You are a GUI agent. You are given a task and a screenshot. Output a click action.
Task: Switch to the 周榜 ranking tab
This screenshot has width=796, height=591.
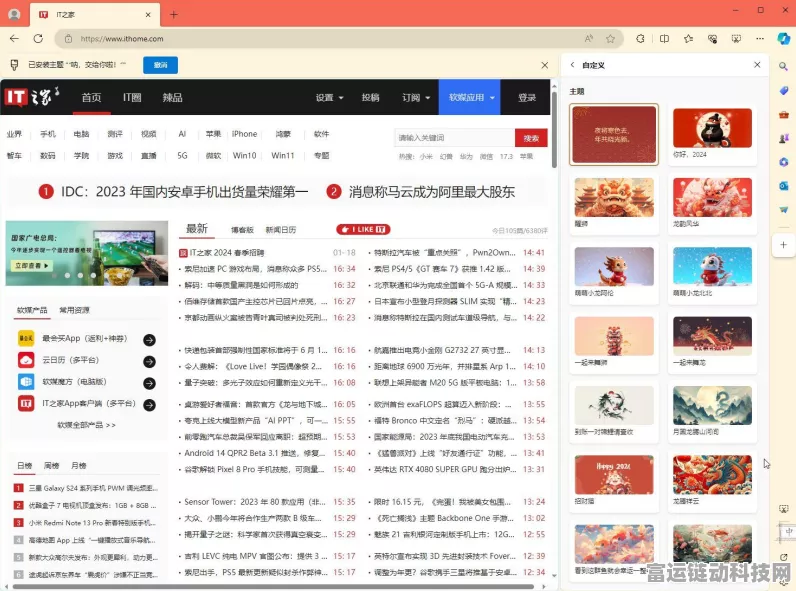click(x=51, y=465)
